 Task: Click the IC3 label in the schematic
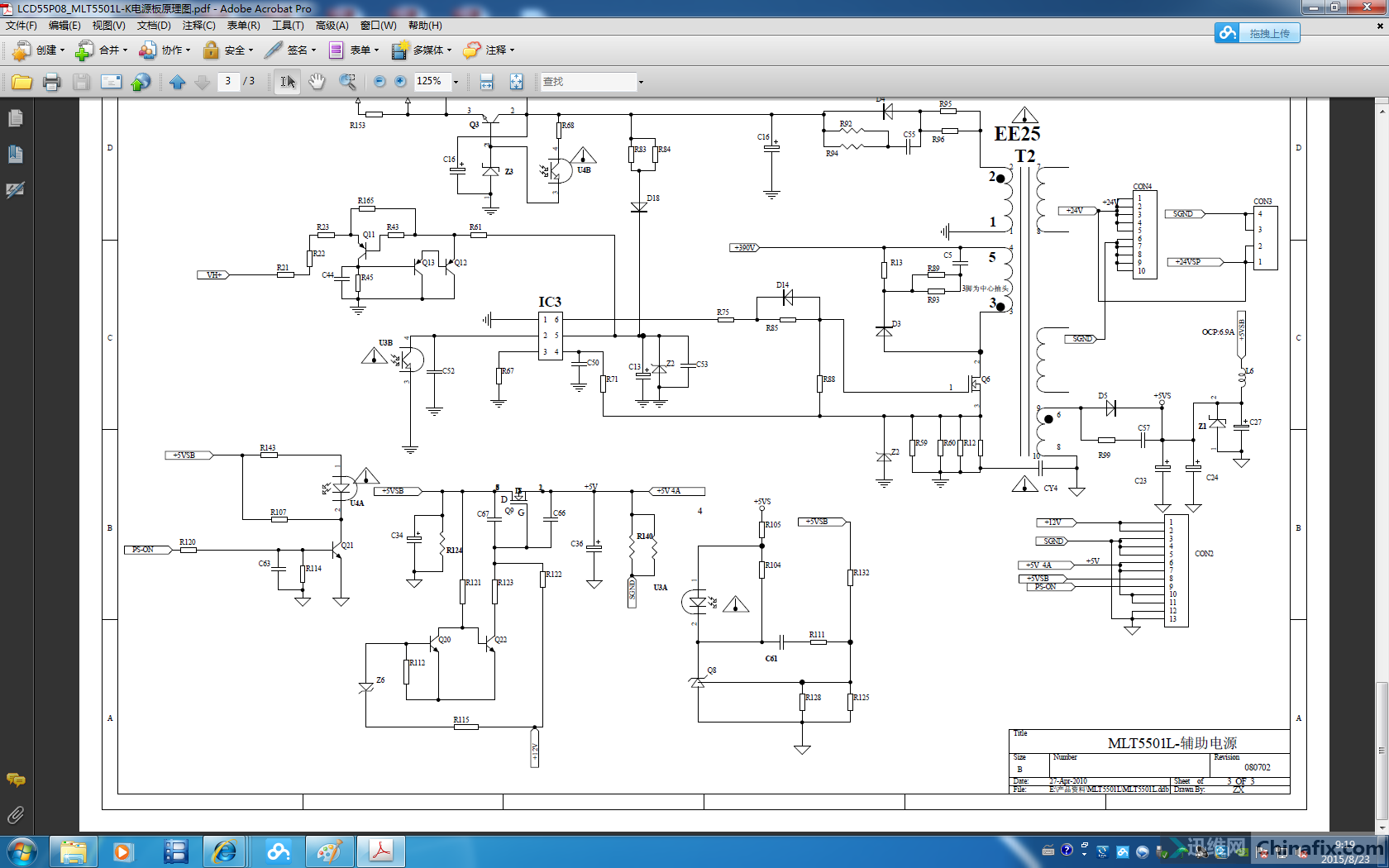550,302
